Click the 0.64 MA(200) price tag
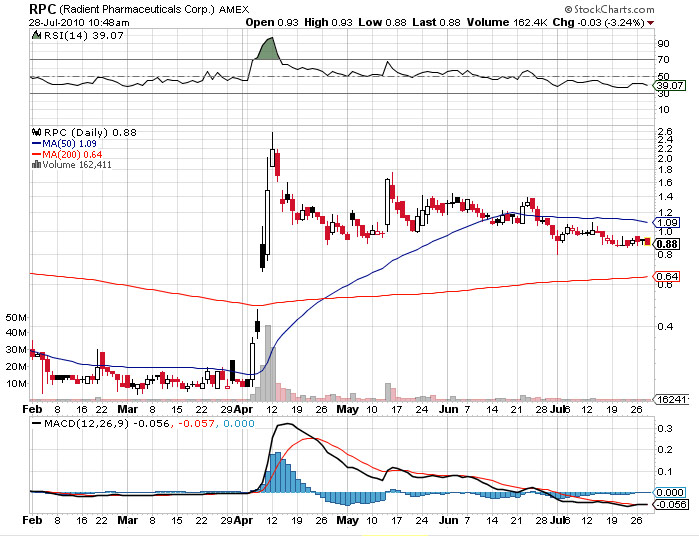The width and height of the screenshot is (699, 536). (x=667, y=276)
